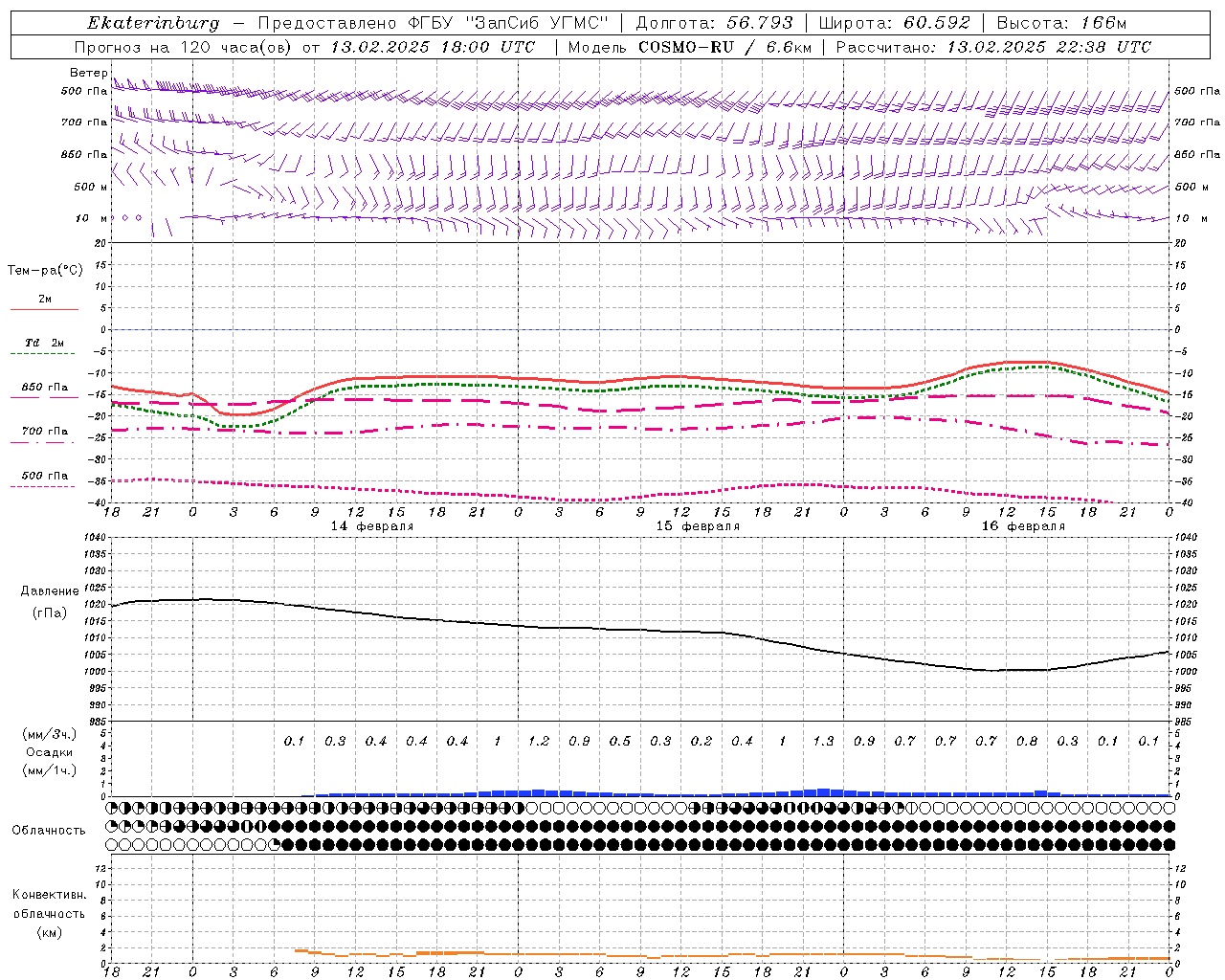
Task: Click 'Прогноз на 120 часа(ов)' forecast header
Action: [185, 47]
